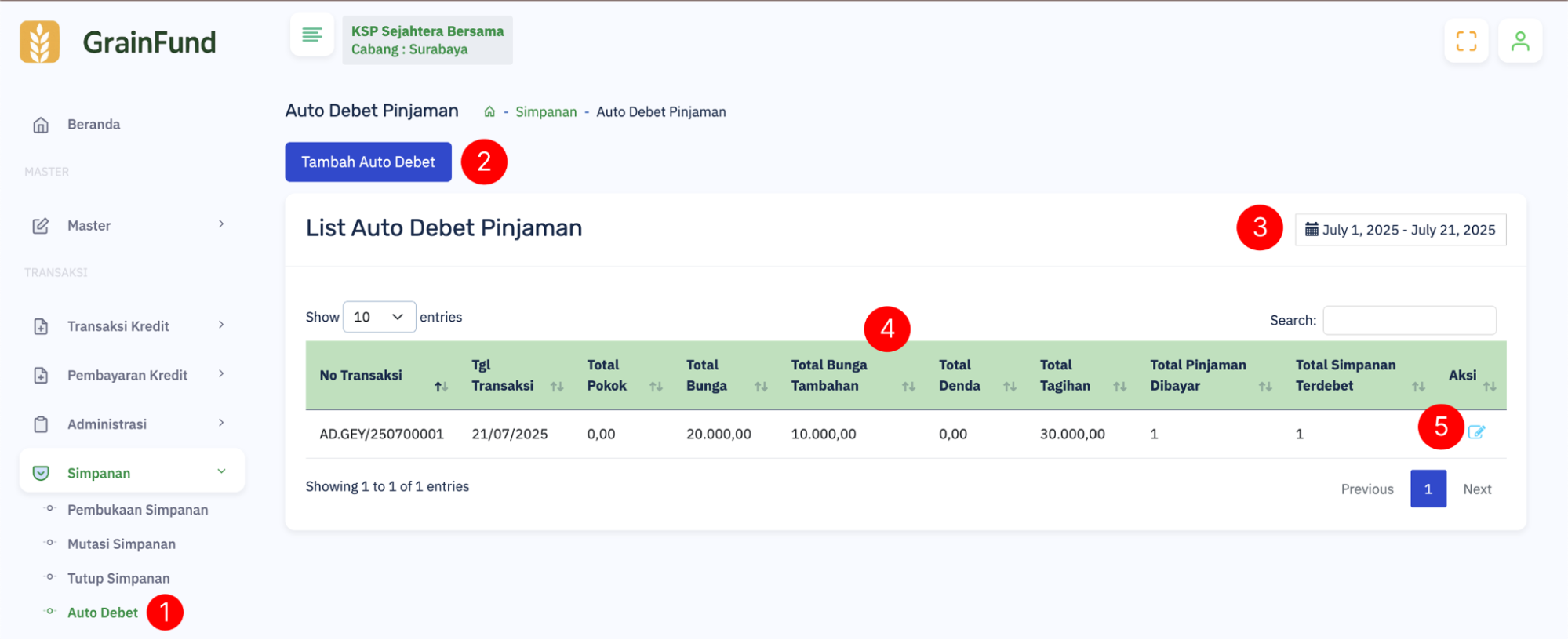Select Auto Debet in sidebar
1568x640 pixels.
[x=103, y=613]
